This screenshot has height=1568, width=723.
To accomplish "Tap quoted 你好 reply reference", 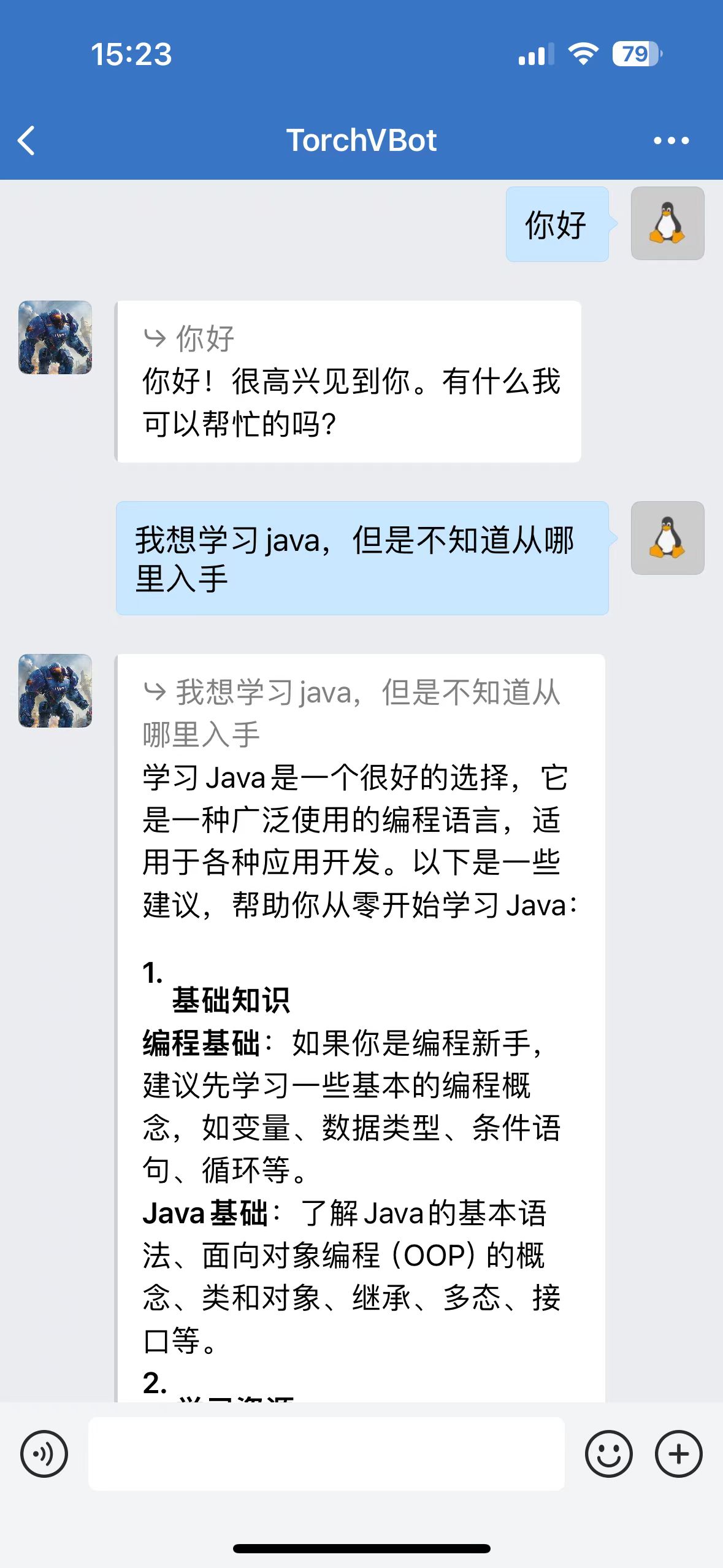I will pyautogui.click(x=189, y=338).
